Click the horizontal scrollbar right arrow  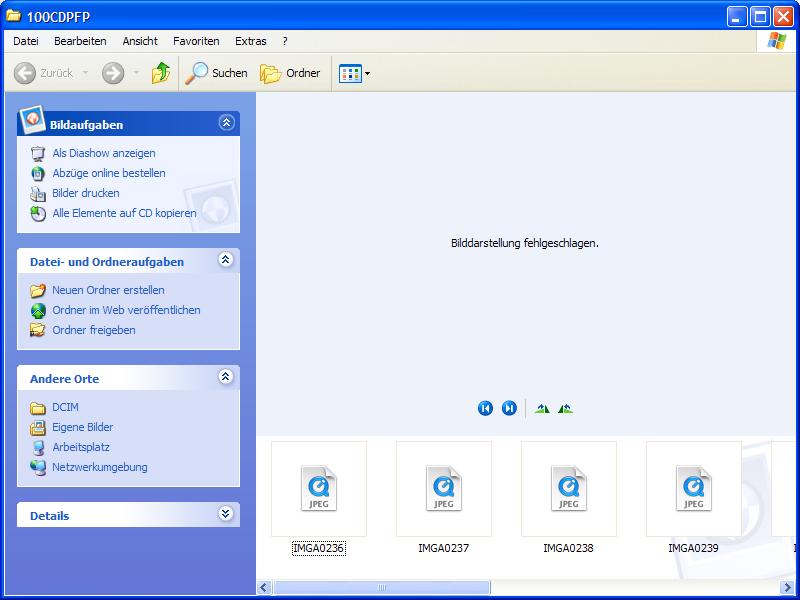coord(791,588)
